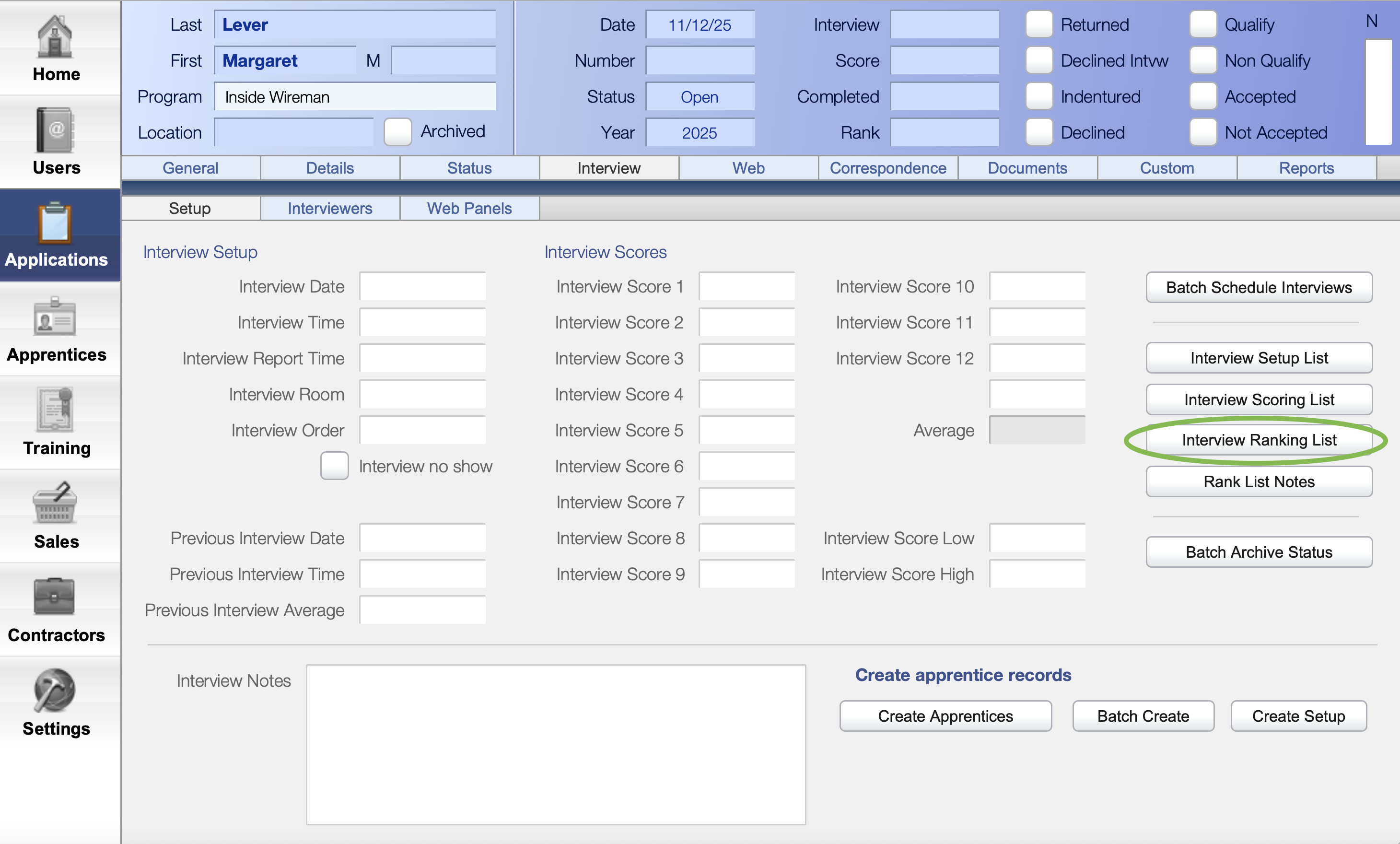Switch to the Web tab
The image size is (1400, 844).
(x=748, y=168)
